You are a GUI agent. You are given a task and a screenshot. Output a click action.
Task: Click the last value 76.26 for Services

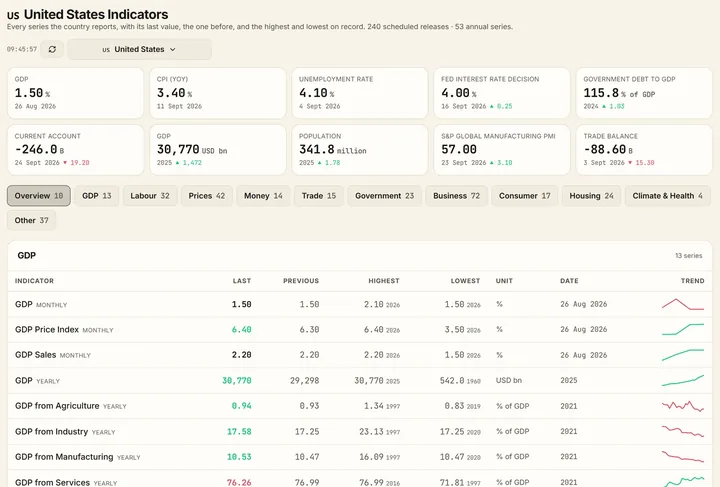coord(239,482)
